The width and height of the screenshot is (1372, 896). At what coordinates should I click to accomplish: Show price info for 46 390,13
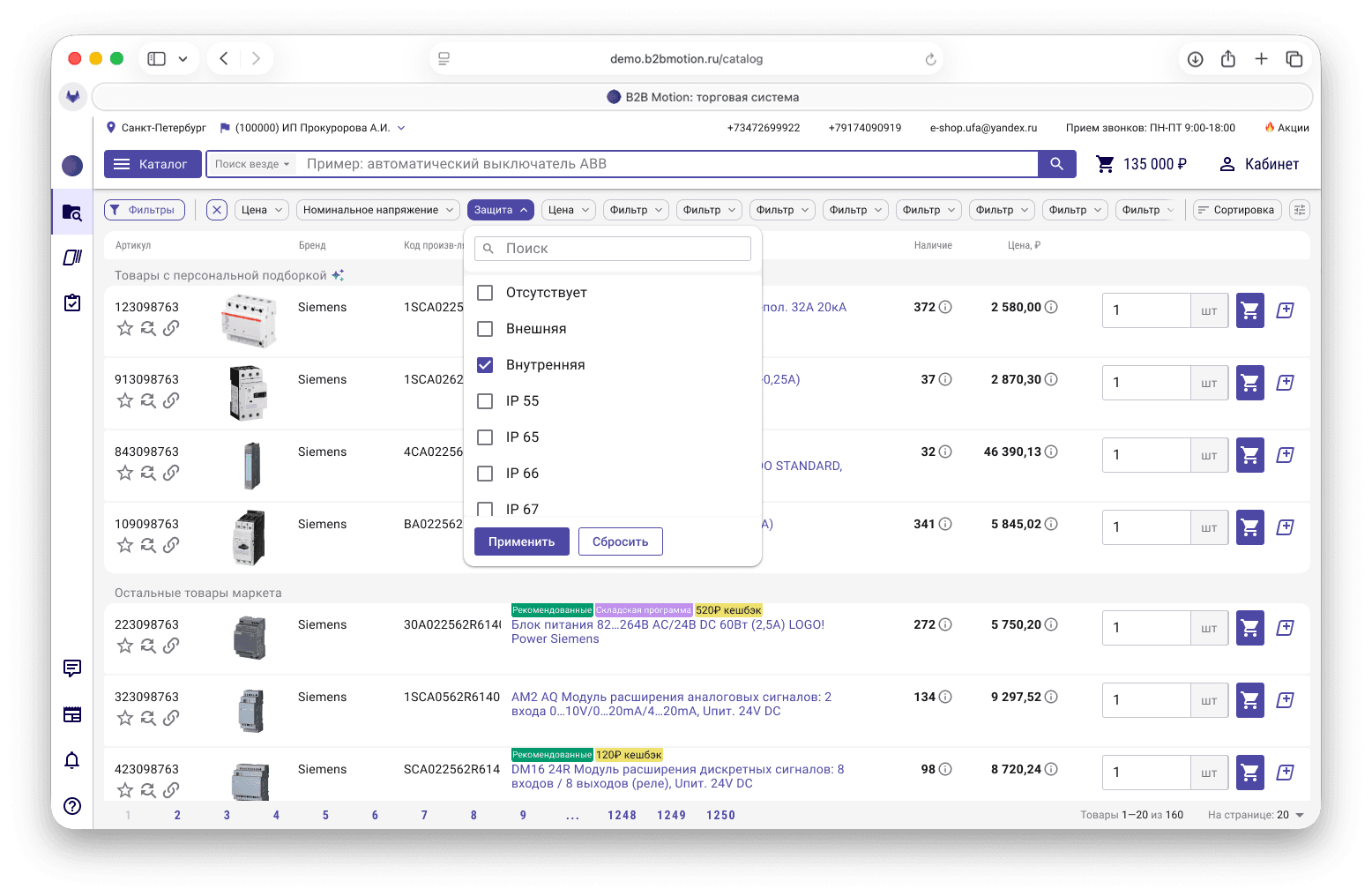(x=1051, y=452)
